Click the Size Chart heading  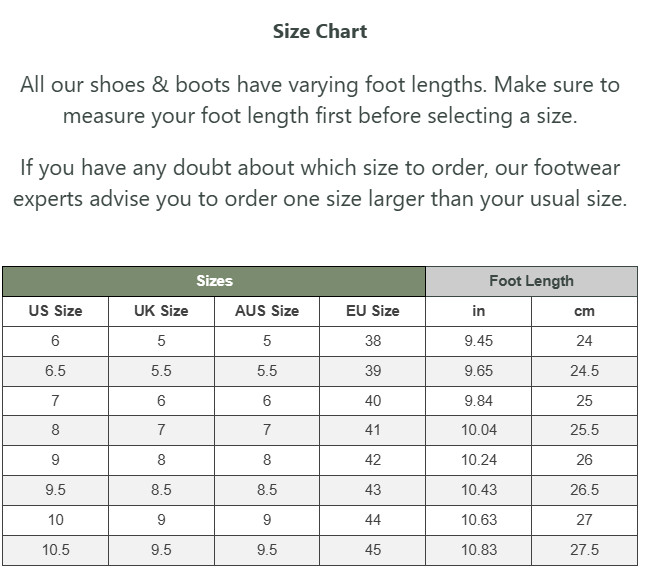click(x=320, y=32)
